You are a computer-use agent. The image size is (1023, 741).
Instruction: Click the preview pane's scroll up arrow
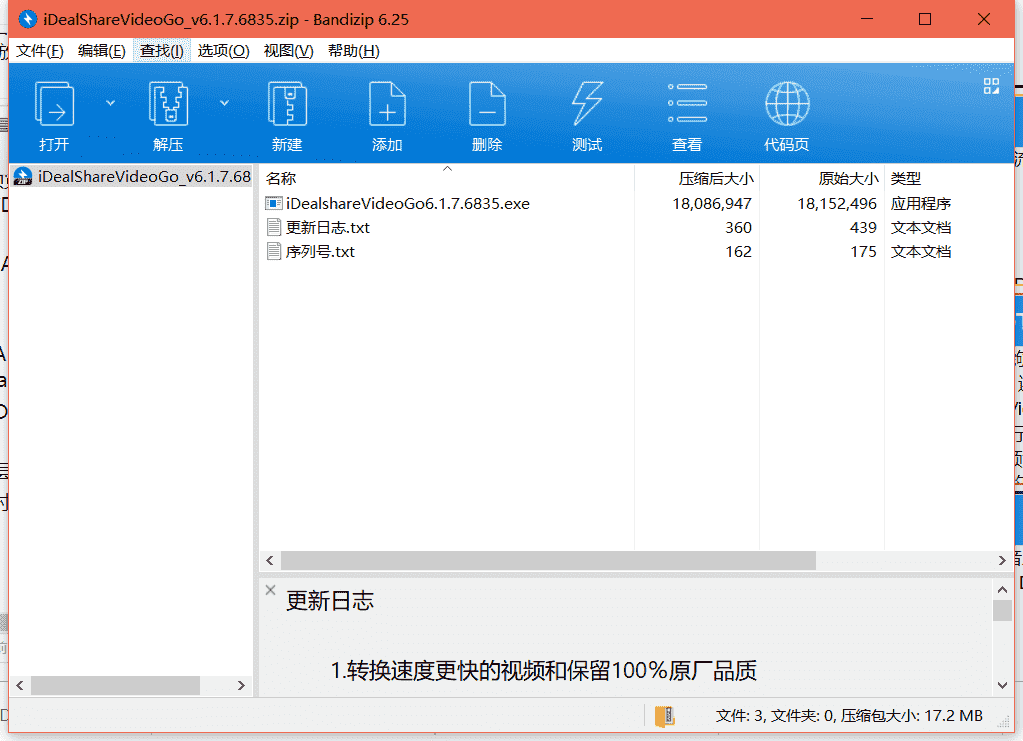coord(1002,590)
